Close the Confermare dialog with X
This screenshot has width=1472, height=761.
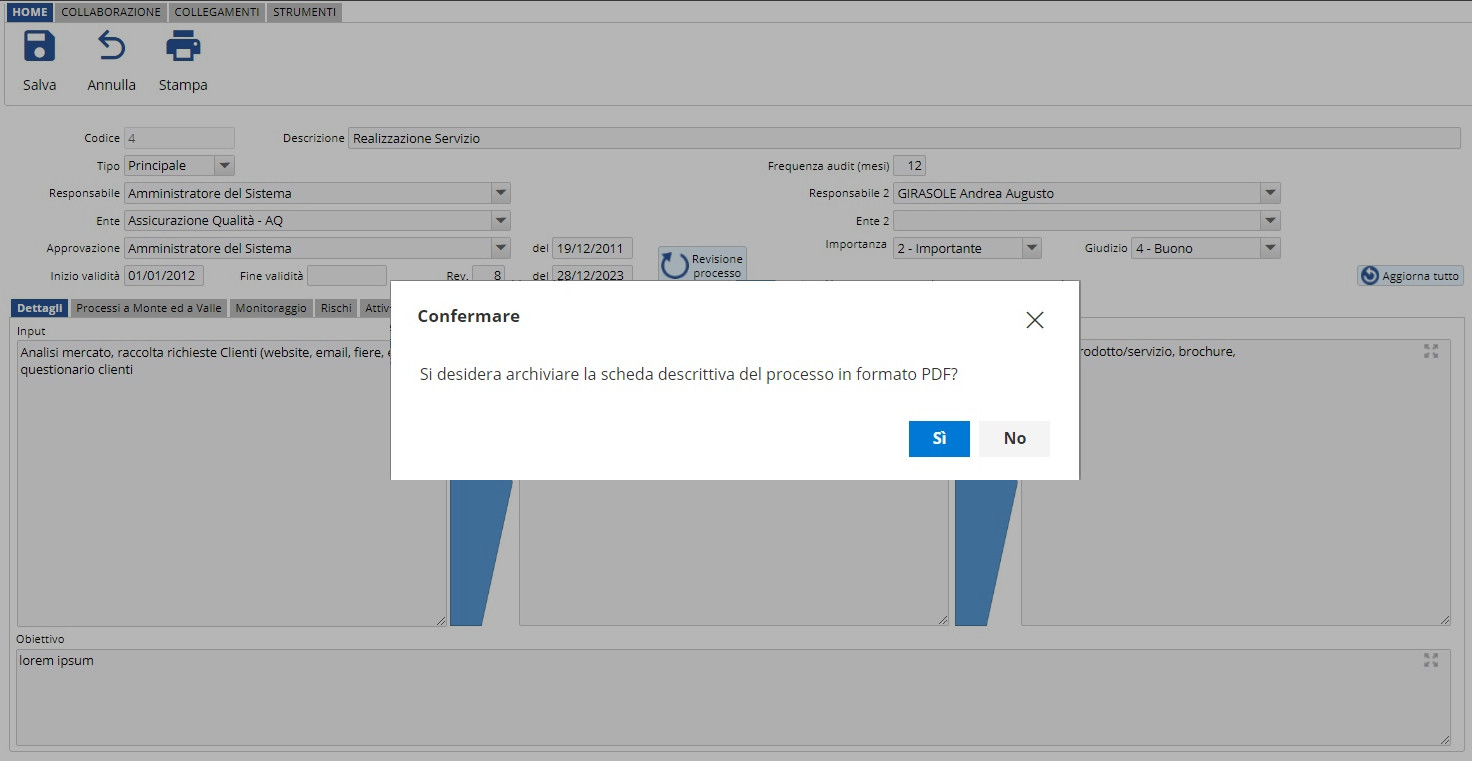[1034, 320]
